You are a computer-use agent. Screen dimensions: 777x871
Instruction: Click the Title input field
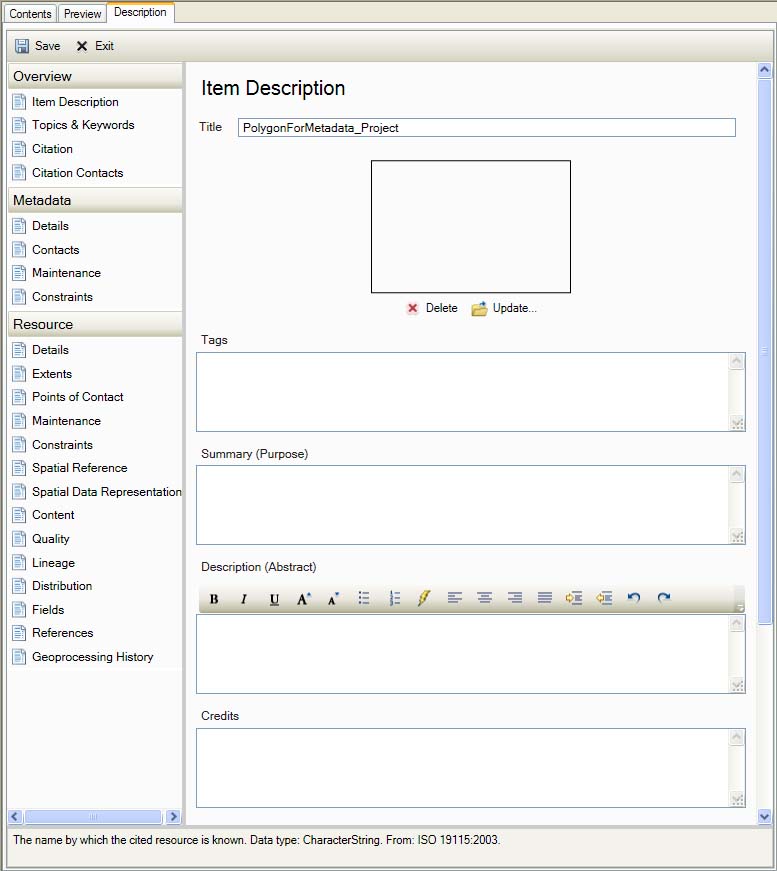pos(486,128)
